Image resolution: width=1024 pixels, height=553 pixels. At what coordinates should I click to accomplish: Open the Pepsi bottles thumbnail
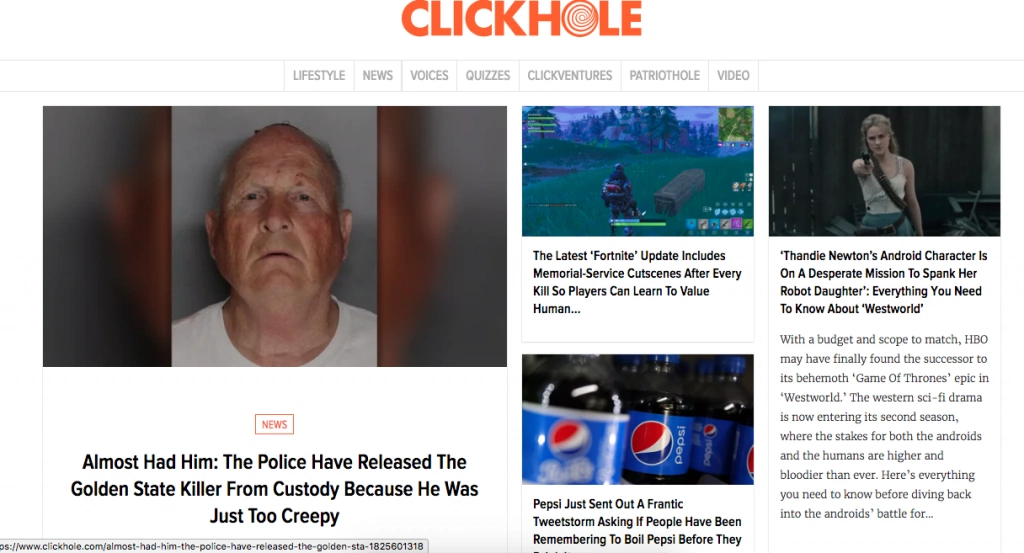pyautogui.click(x=637, y=419)
